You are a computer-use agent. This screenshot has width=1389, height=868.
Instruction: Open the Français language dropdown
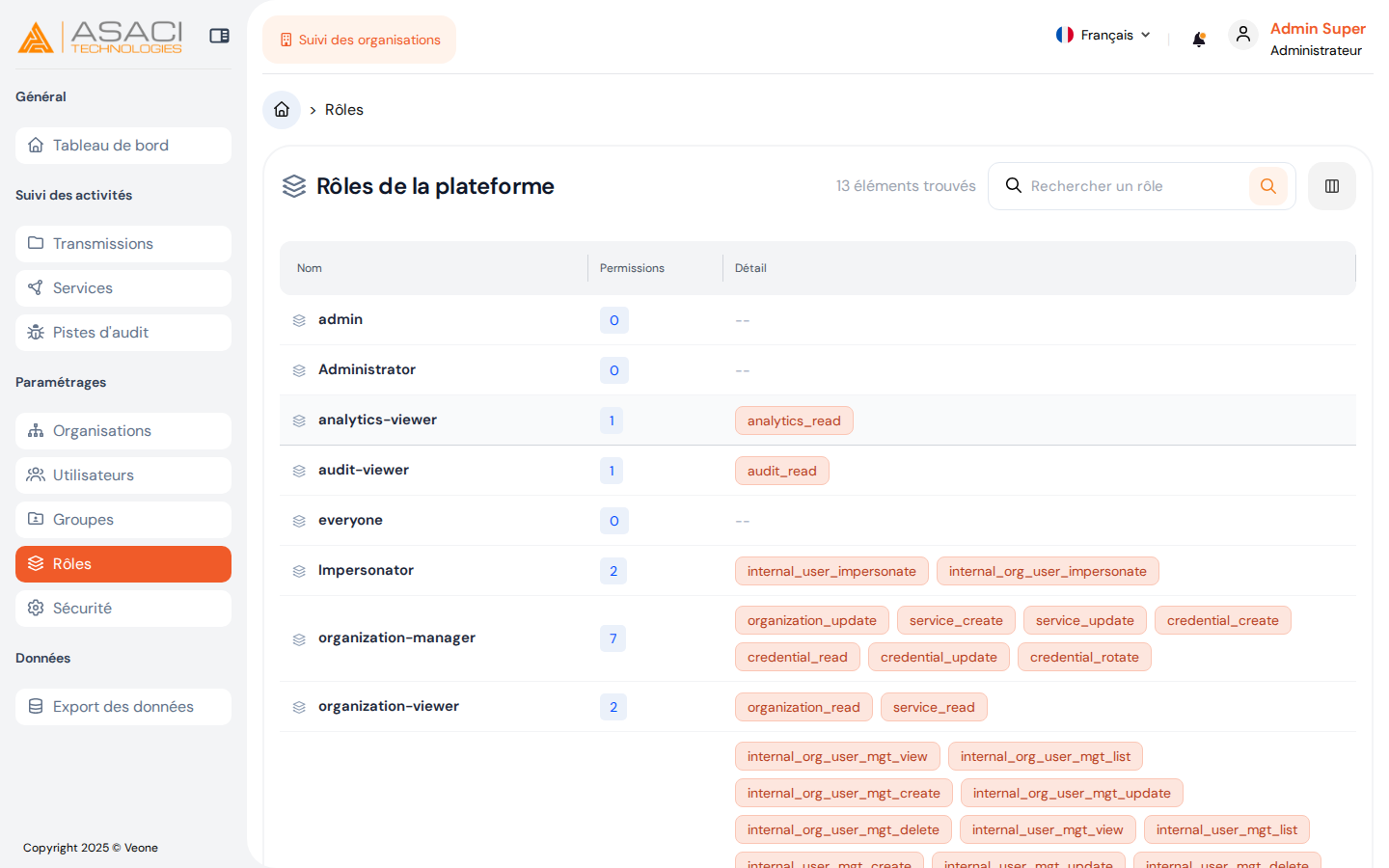[x=1103, y=35]
